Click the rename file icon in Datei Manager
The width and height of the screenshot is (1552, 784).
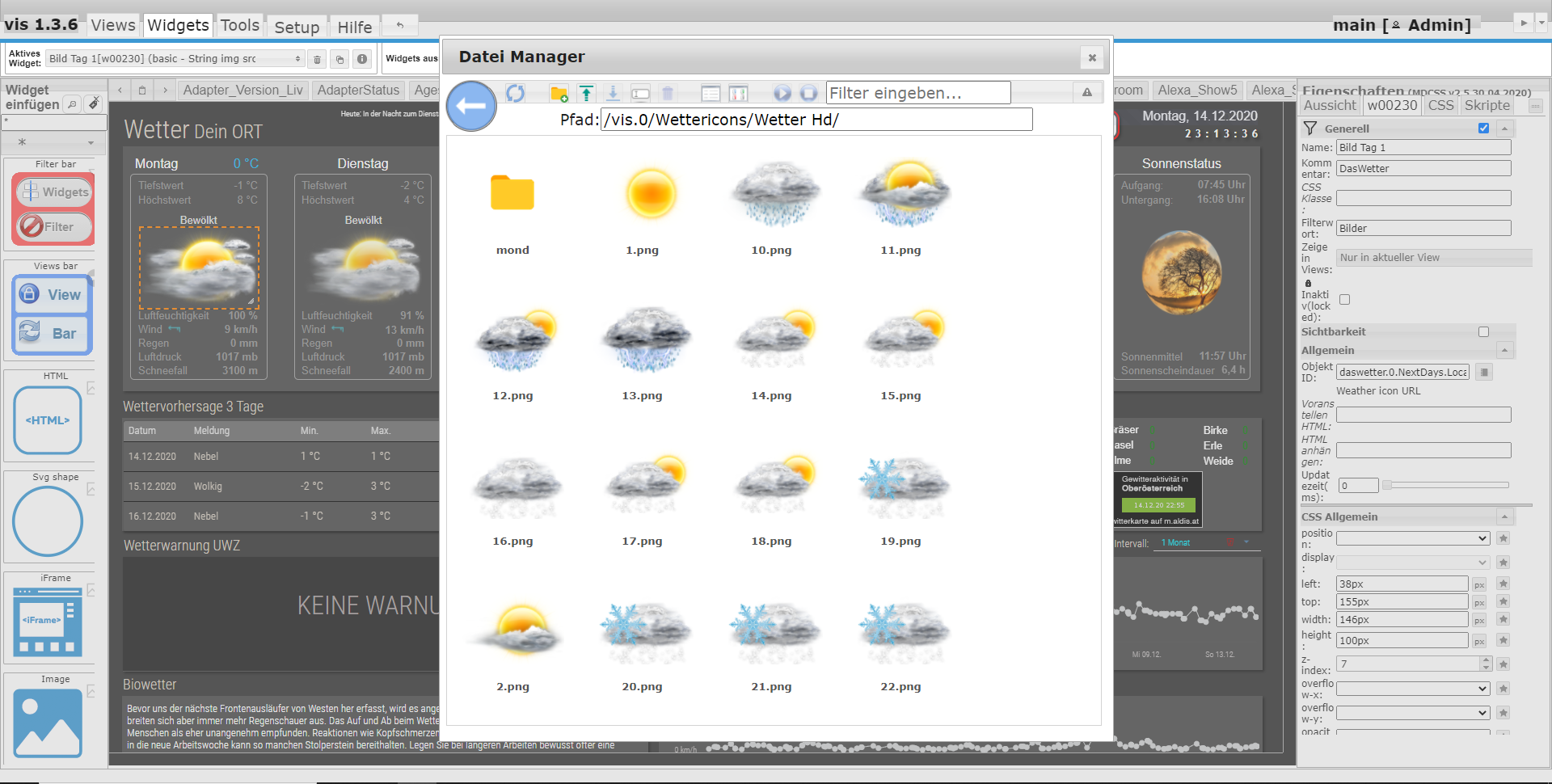pos(641,94)
